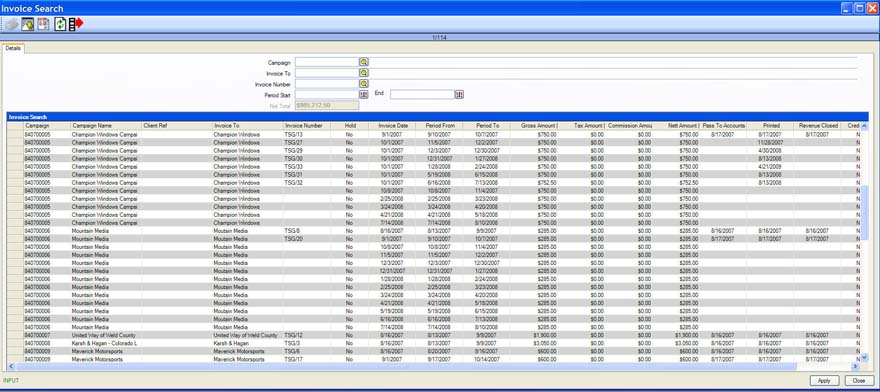Viewport: 880px width, 392px height.
Task: Select invoice number cell TSG/6
Action: (306, 351)
